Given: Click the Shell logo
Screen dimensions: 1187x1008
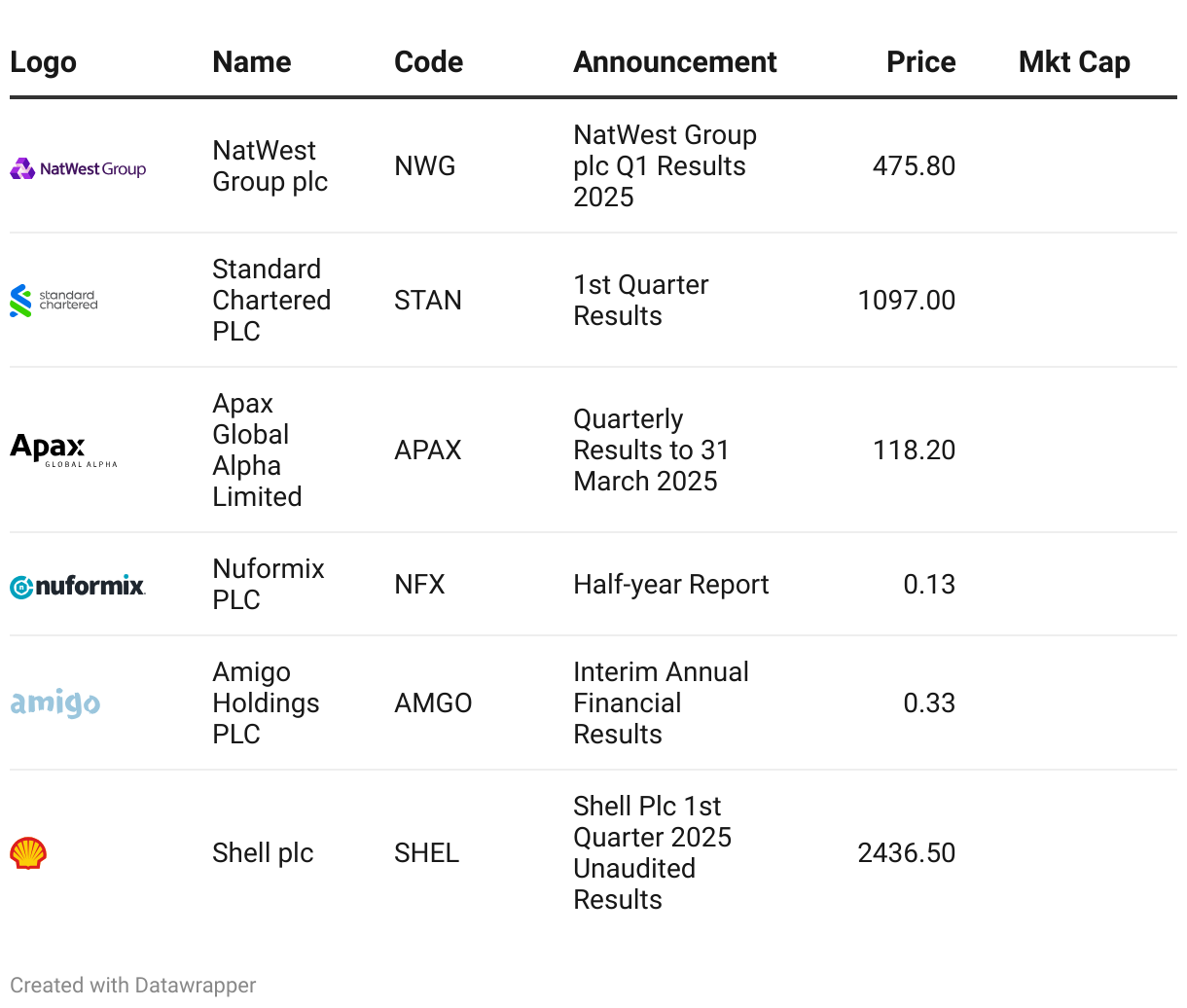Looking at the screenshot, I should click(x=28, y=853).
